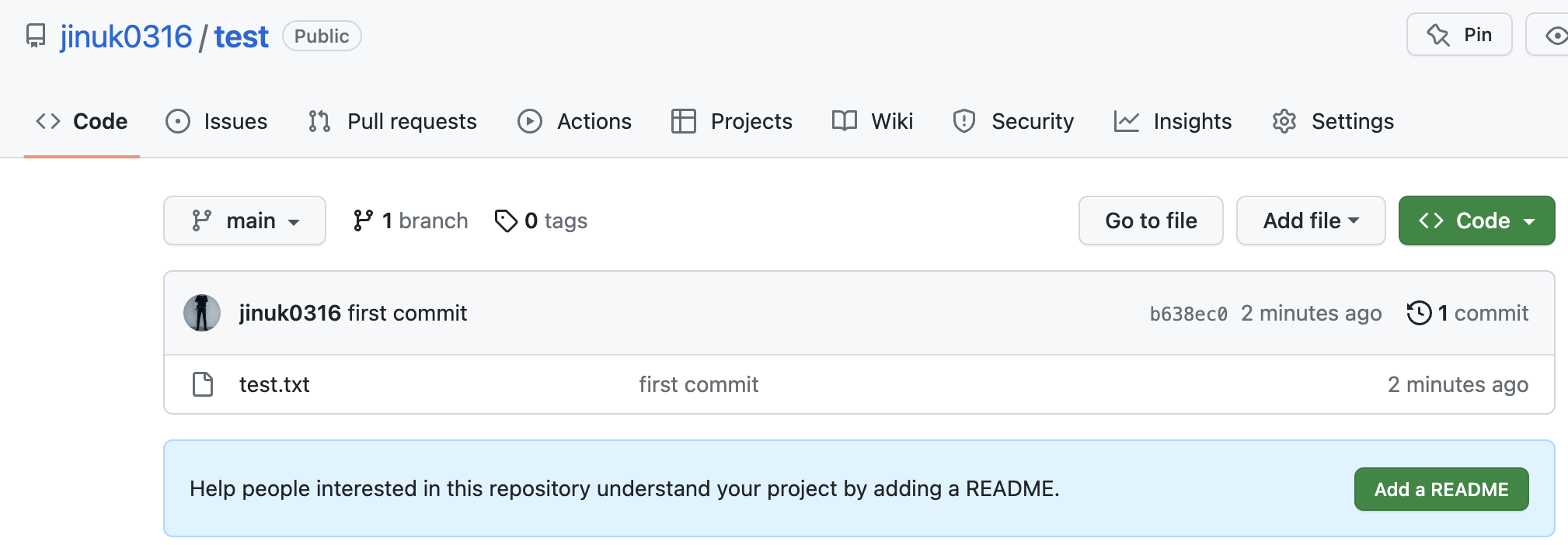The image size is (1568, 545).
Task: Switch to the Wiki tab
Action: pos(873,121)
